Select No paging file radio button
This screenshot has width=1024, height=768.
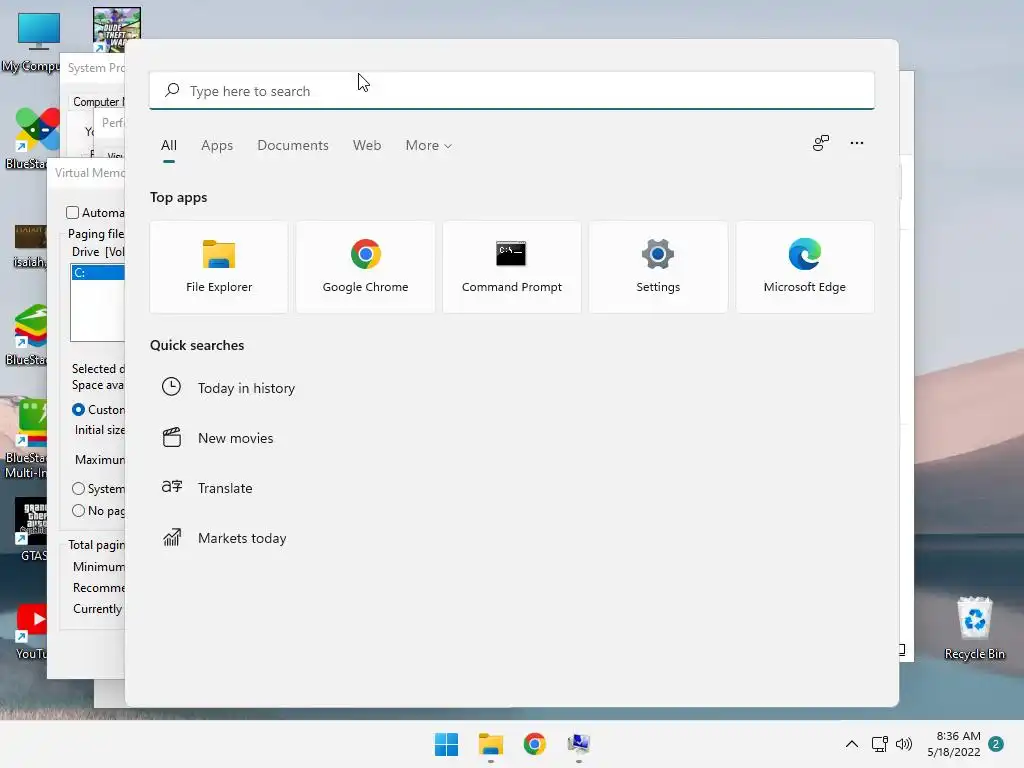78,511
